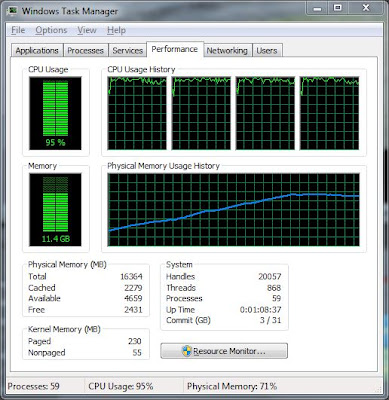Screen dimensions: 389x400
Task: Click the last CPU Usage History graph
Action: click(329, 113)
